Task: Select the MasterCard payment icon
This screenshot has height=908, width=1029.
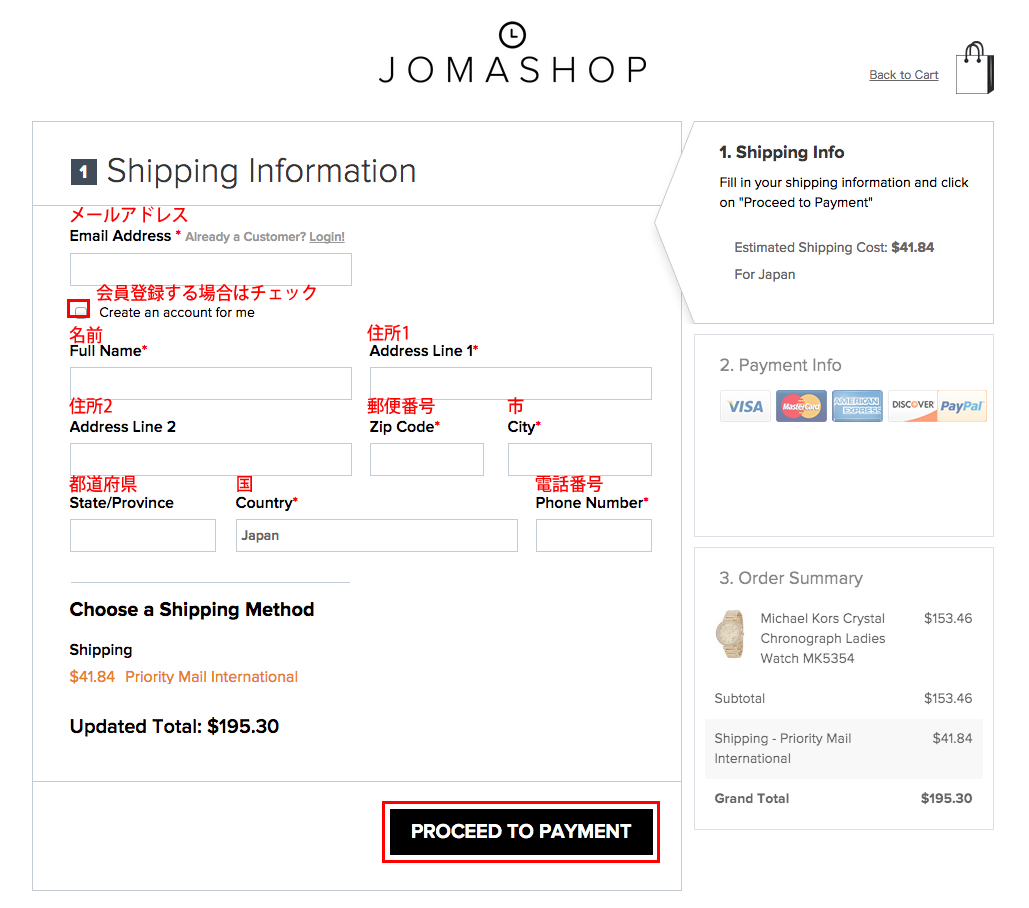Action: tap(801, 406)
